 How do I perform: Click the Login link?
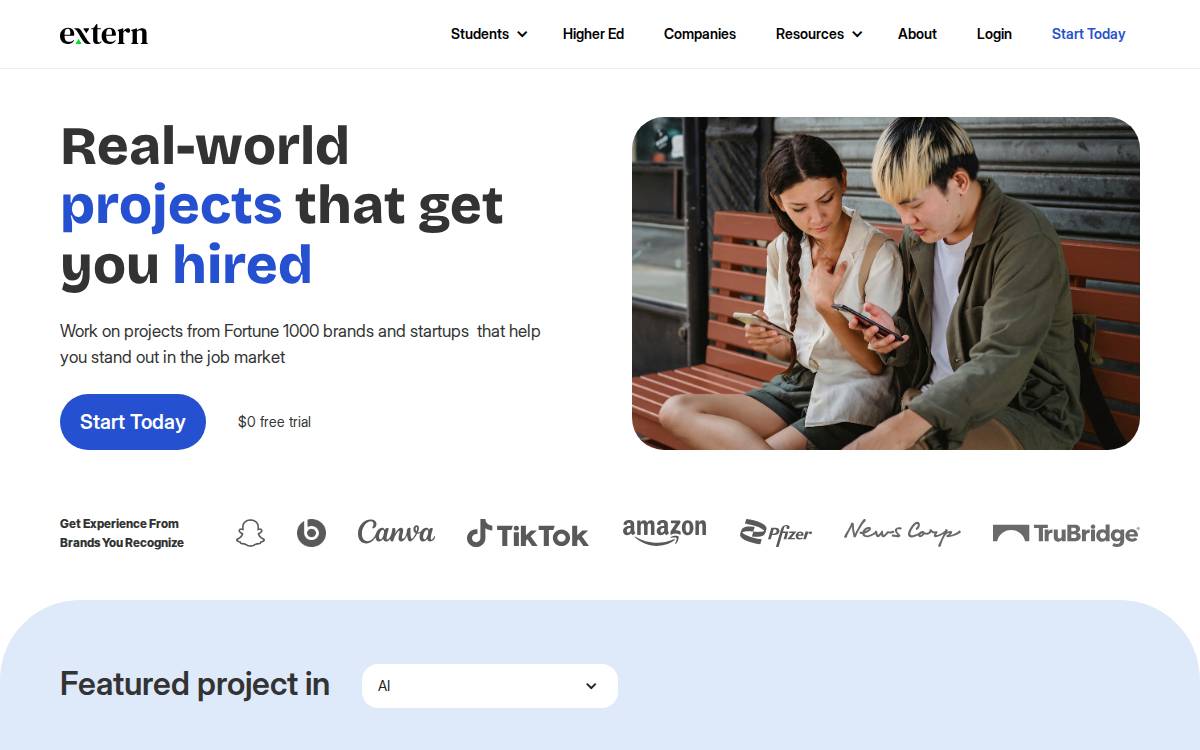point(994,34)
